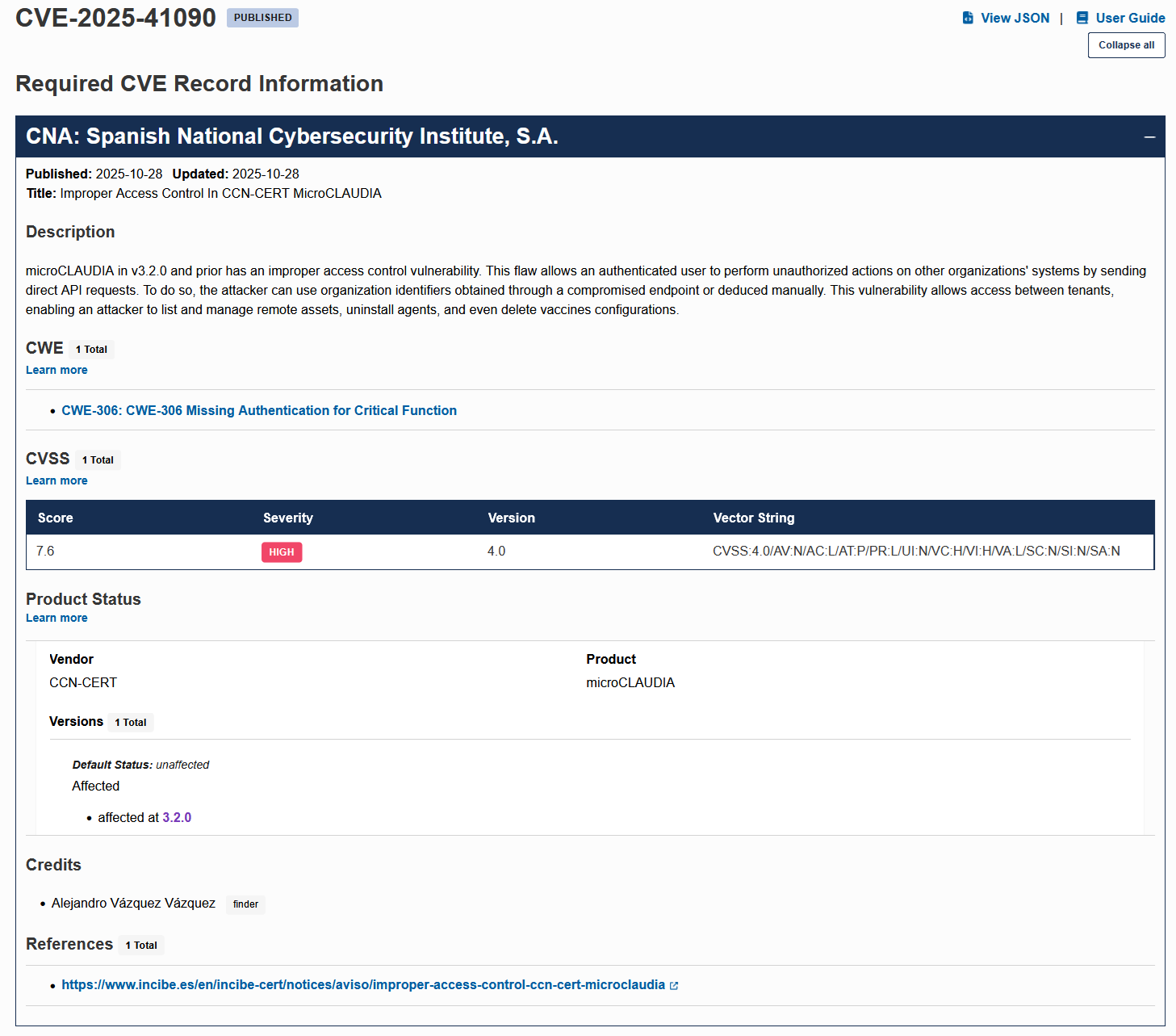Open the CWE-306 Missing Authentication link
Screen dimensions: 1176x1036
pyautogui.click(x=259, y=410)
